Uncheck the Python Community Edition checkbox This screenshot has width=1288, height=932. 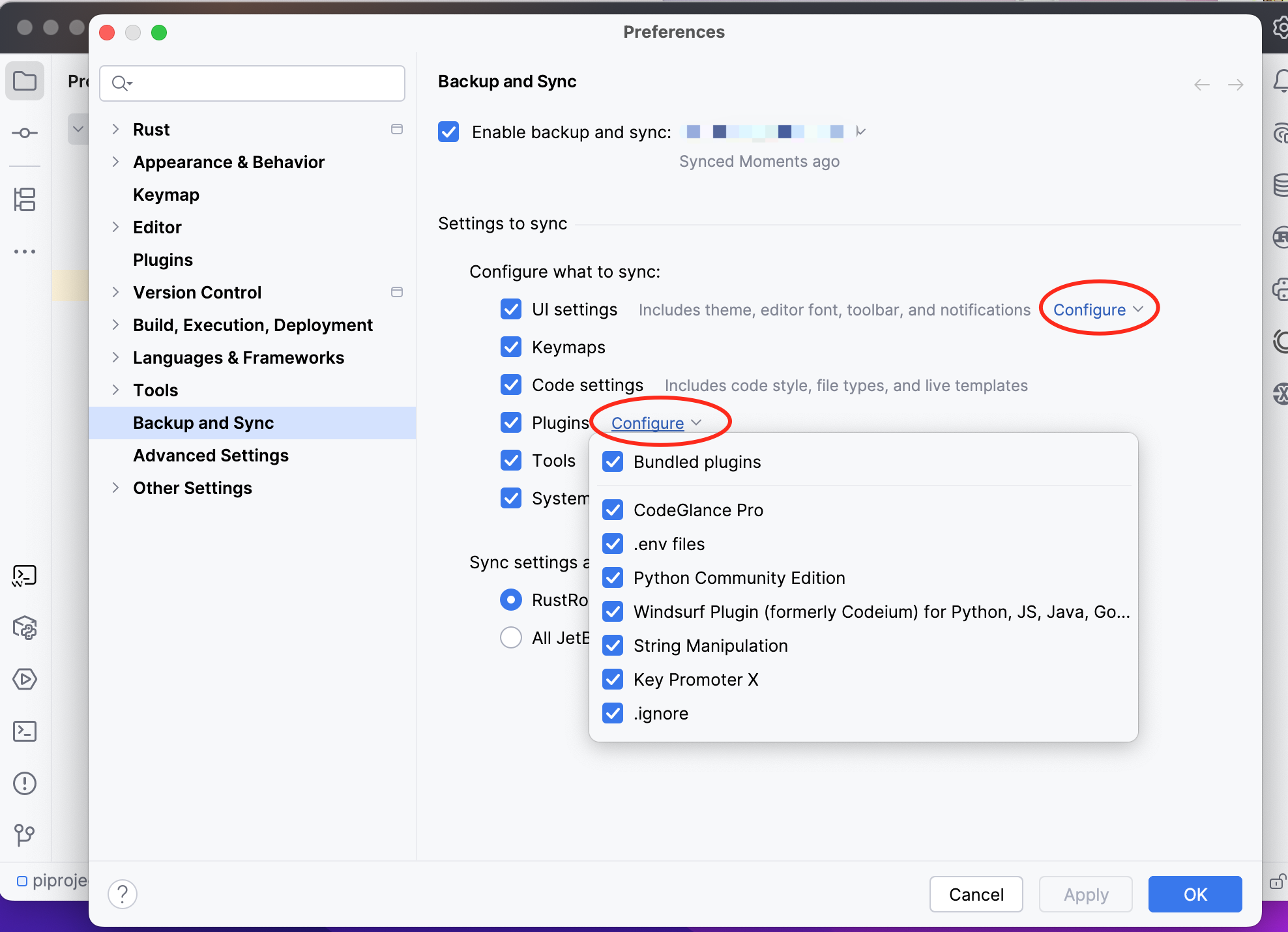pos(613,577)
